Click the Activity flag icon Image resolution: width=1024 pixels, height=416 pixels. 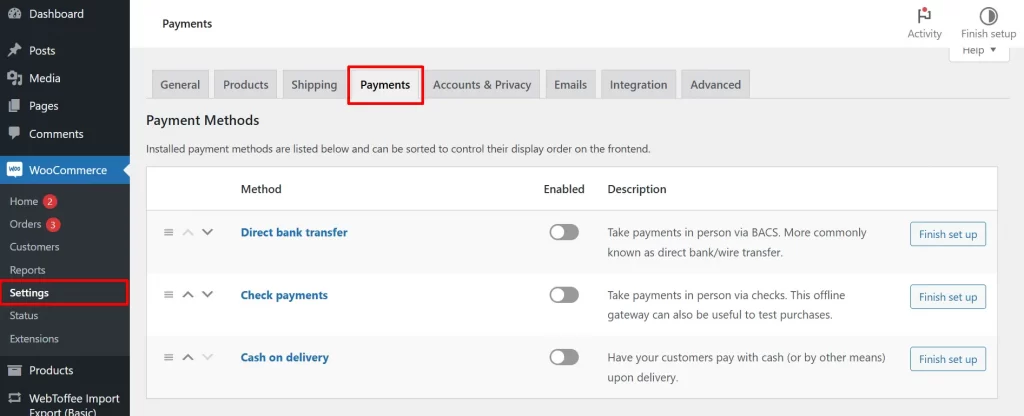click(x=924, y=15)
